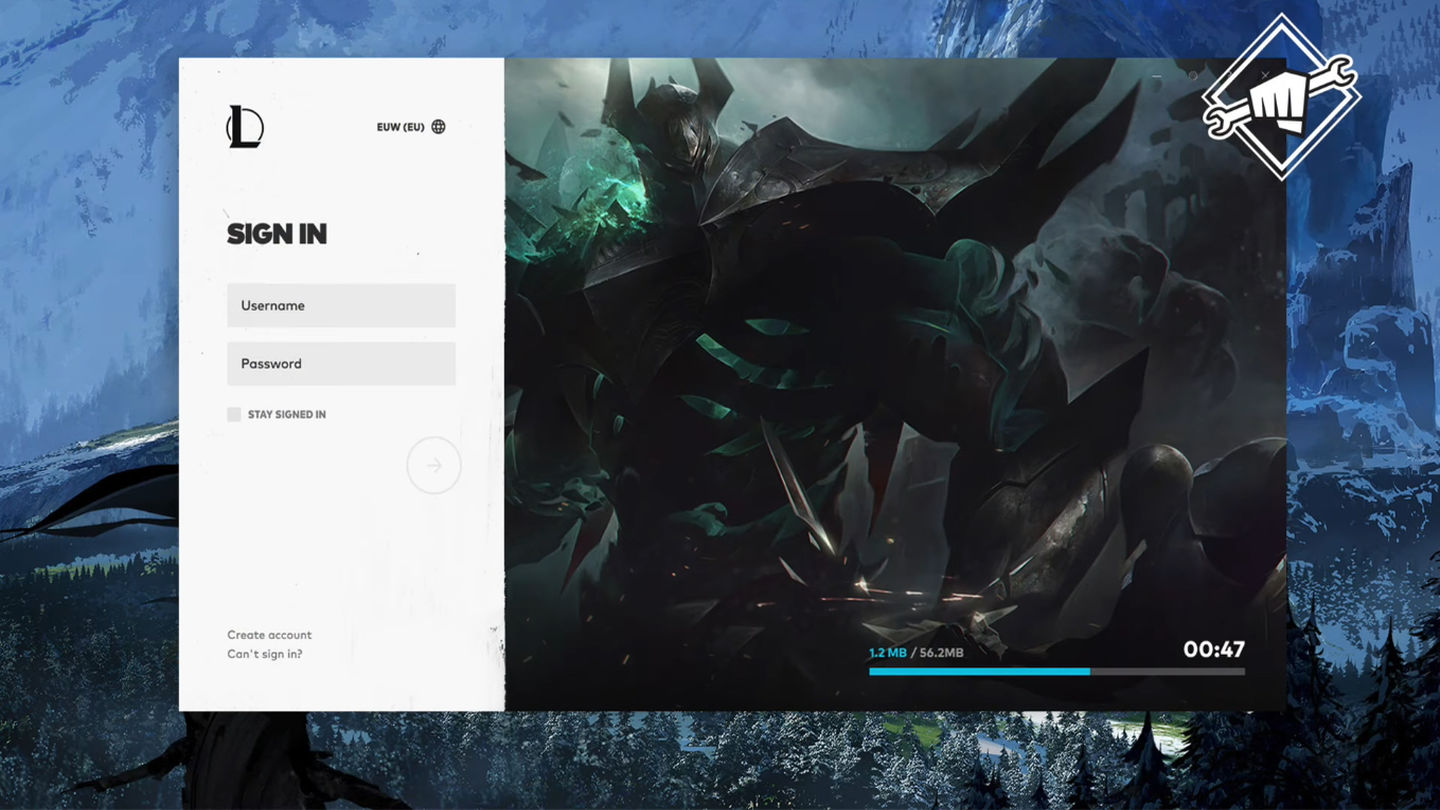
Task: Open the Can't sign in? link
Action: click(264, 654)
